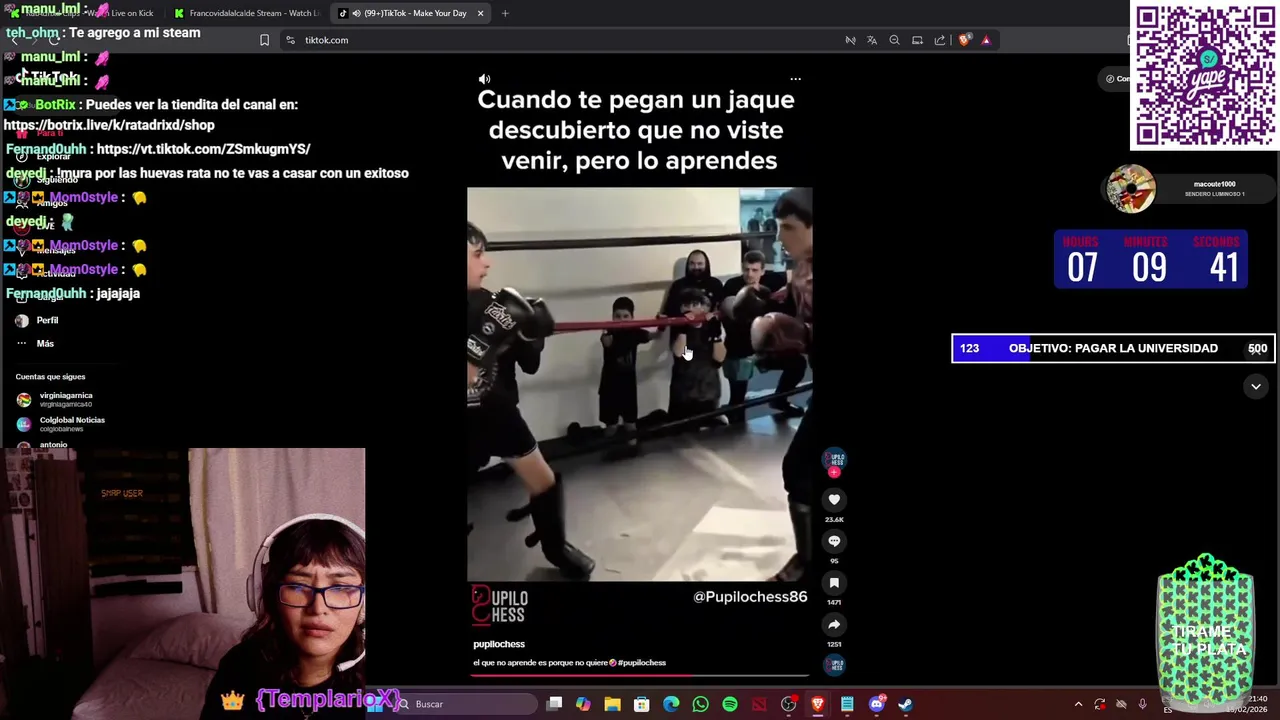The image size is (1280, 720).
Task: Open Microsoft Store from the taskbar
Action: [x=642, y=704]
